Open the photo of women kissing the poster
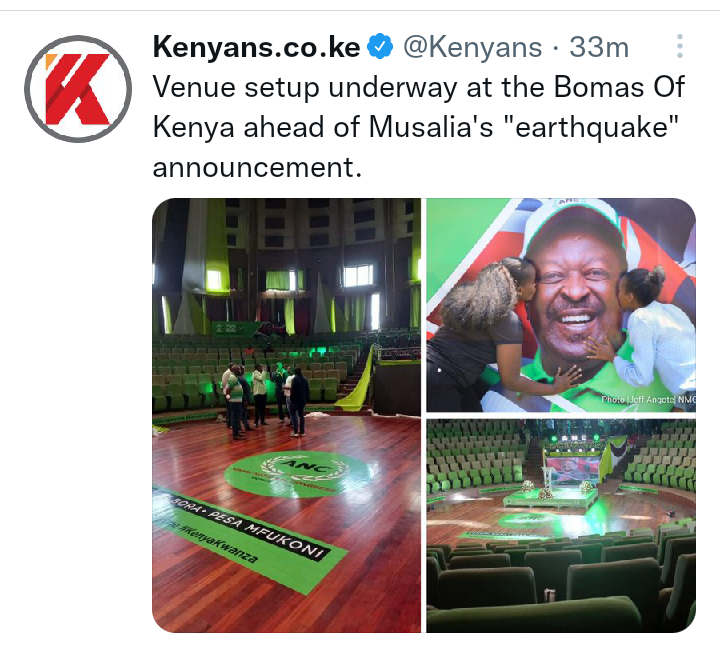Image resolution: width=720 pixels, height=656 pixels. pos(561,305)
